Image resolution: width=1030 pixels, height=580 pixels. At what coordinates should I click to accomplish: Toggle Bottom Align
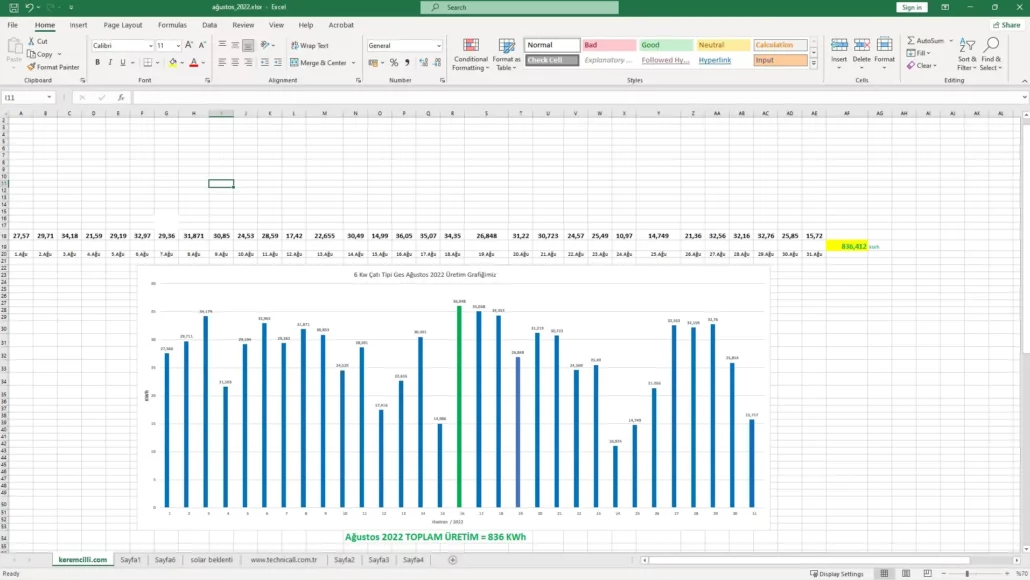pos(248,45)
